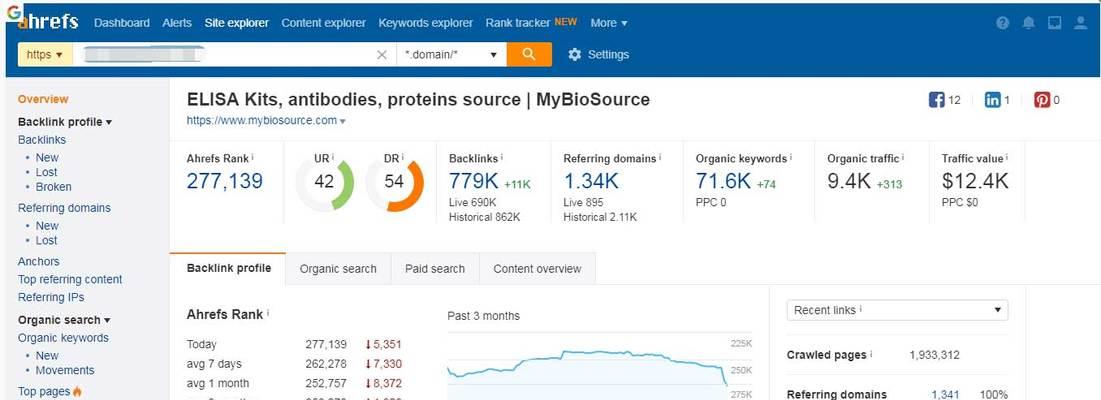Collapse the Backlink profile sidebar section
This screenshot has width=1101, height=400.
[65, 122]
